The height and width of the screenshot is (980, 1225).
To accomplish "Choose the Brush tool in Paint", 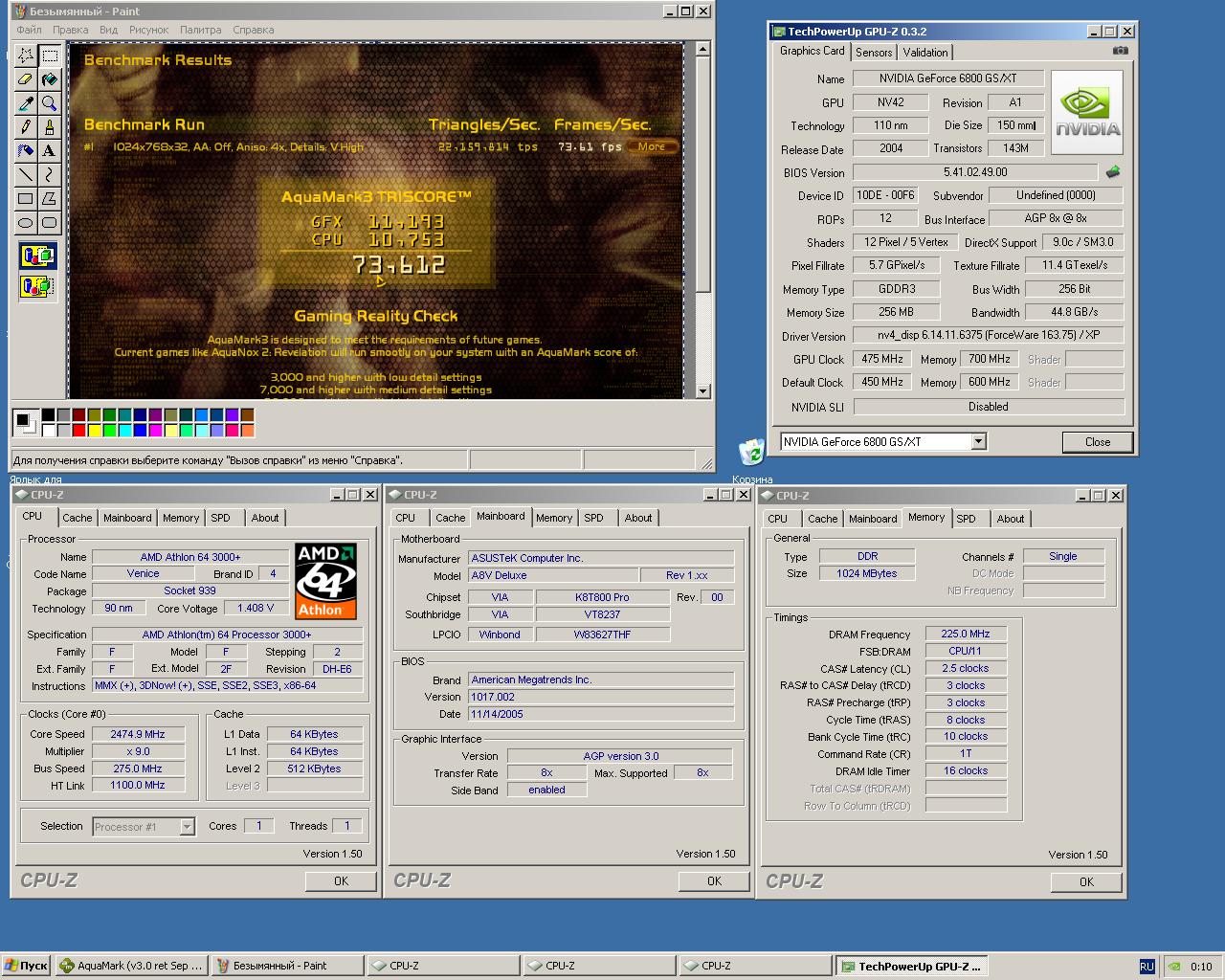I will point(50,127).
